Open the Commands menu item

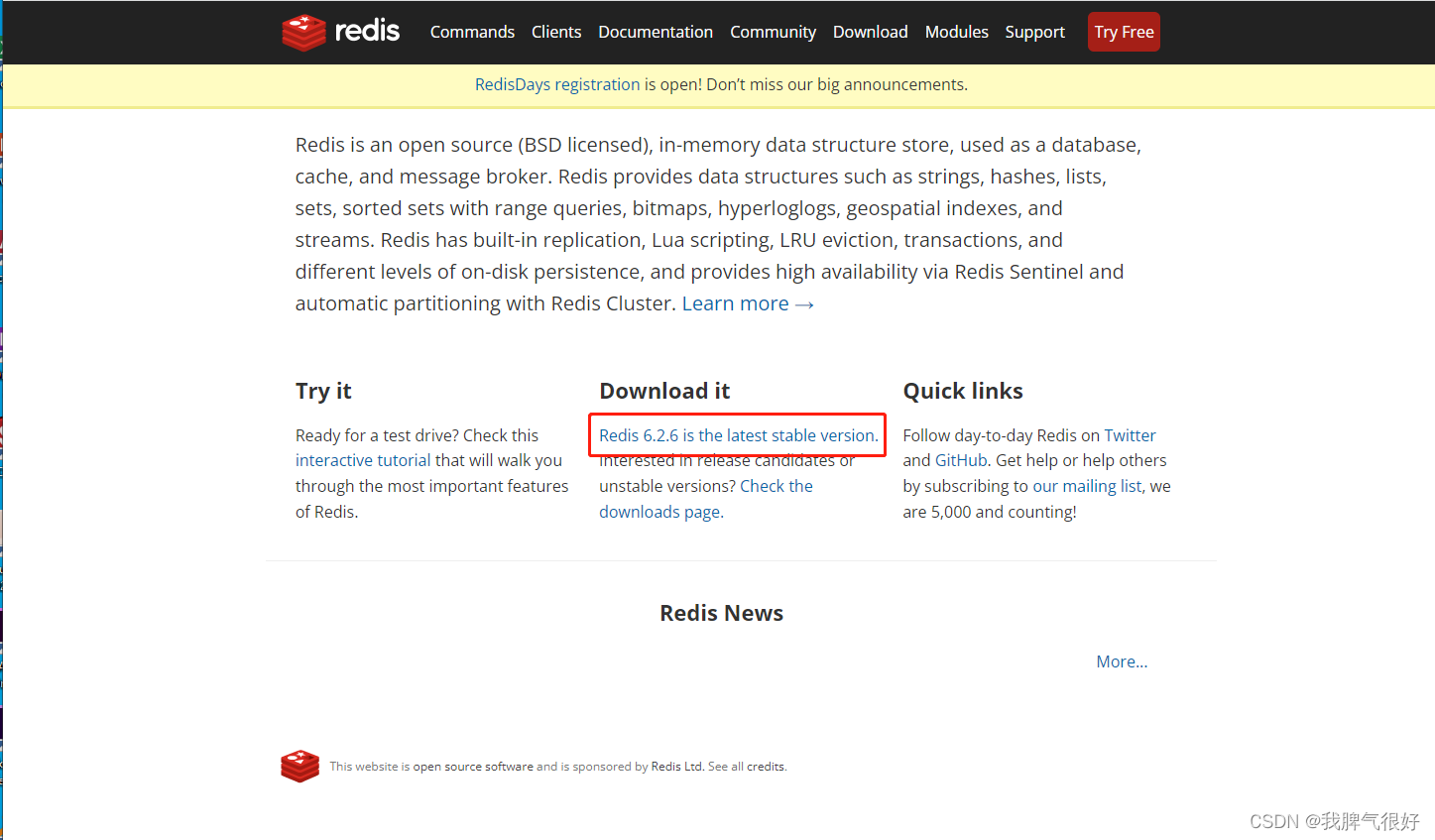point(472,32)
